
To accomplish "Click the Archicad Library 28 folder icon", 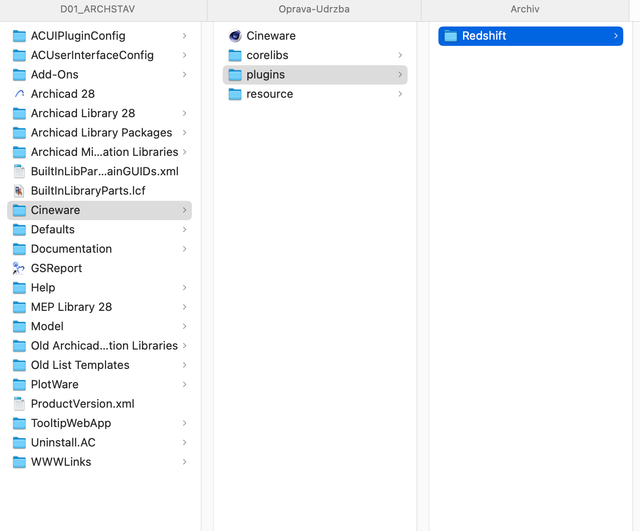I will tap(19, 113).
